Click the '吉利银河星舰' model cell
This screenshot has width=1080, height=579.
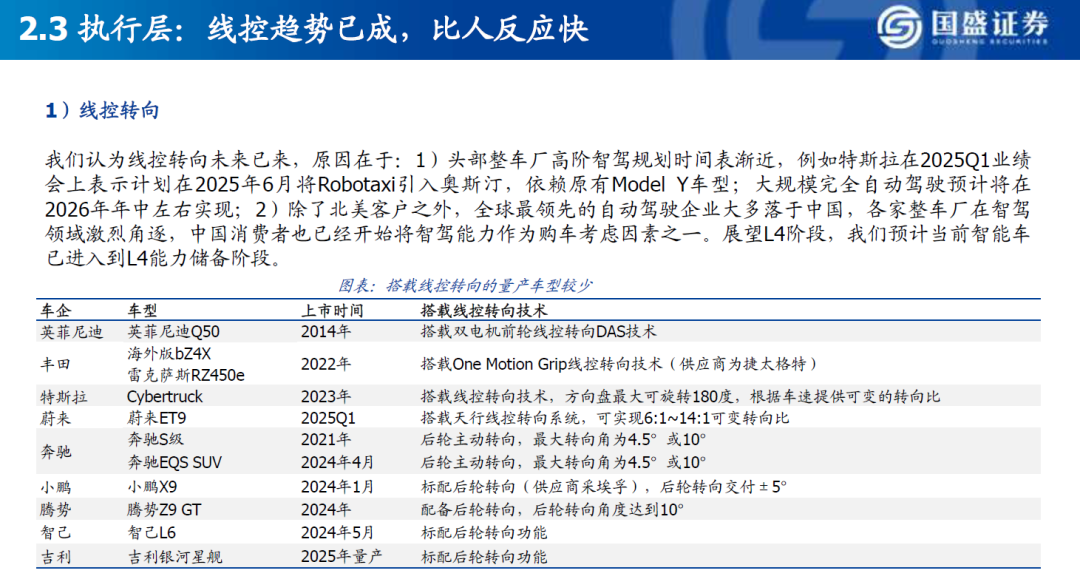(x=175, y=557)
